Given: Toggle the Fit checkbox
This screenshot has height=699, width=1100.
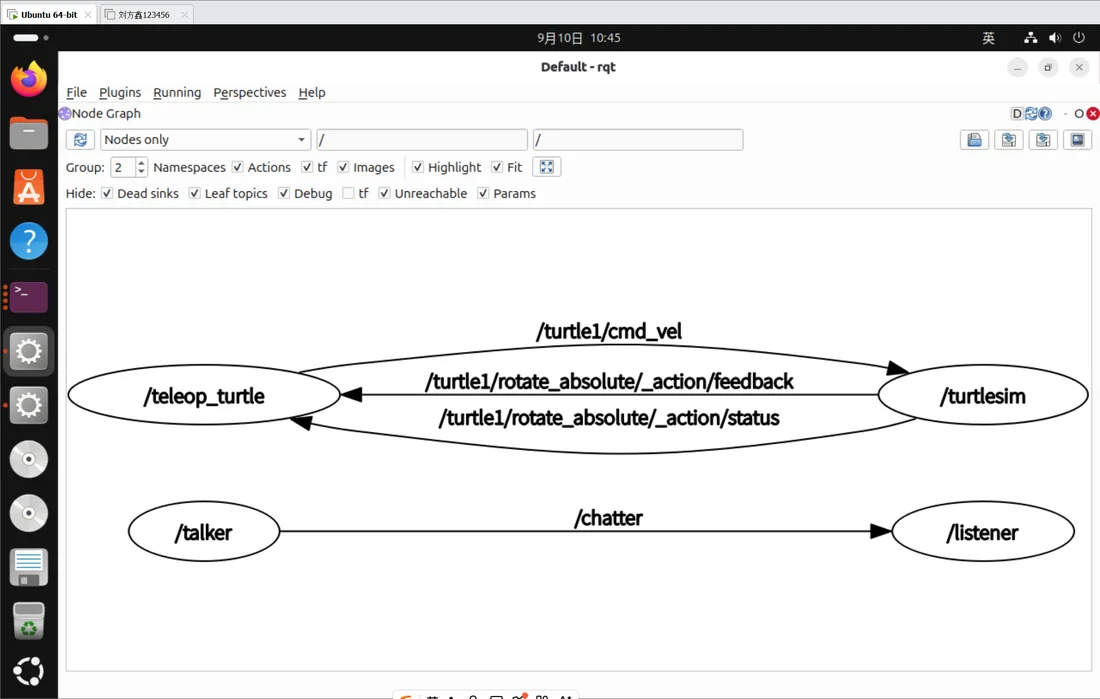Looking at the screenshot, I should pyautogui.click(x=497, y=167).
